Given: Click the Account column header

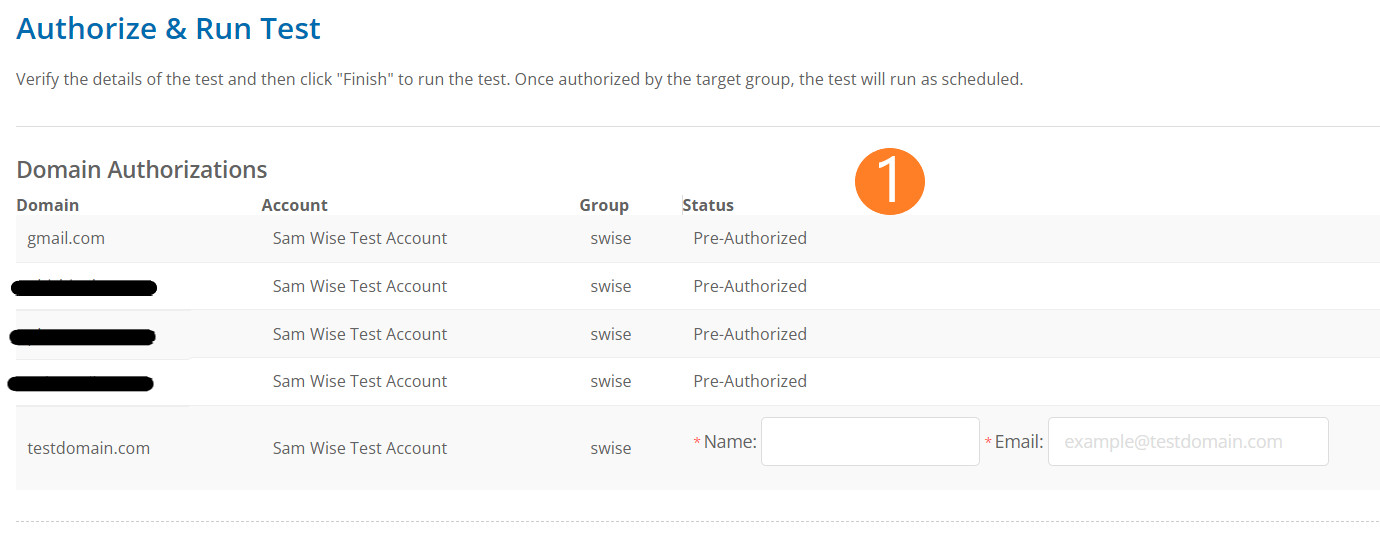Looking at the screenshot, I should 295,205.
